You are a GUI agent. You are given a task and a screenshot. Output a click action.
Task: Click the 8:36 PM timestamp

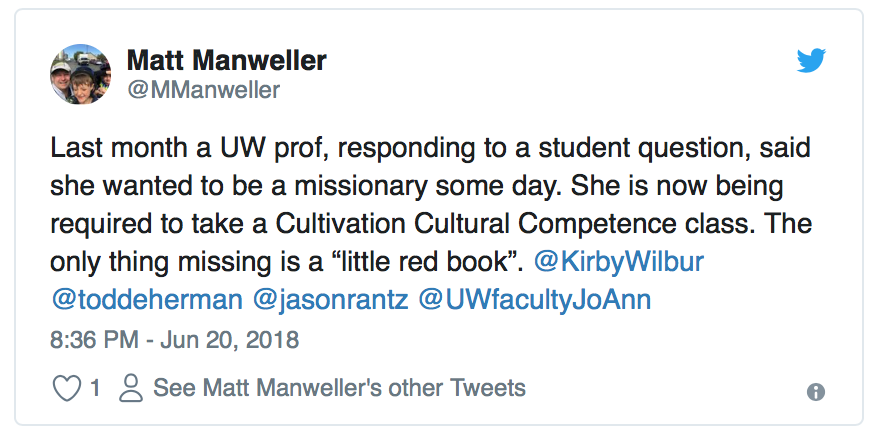coord(94,339)
